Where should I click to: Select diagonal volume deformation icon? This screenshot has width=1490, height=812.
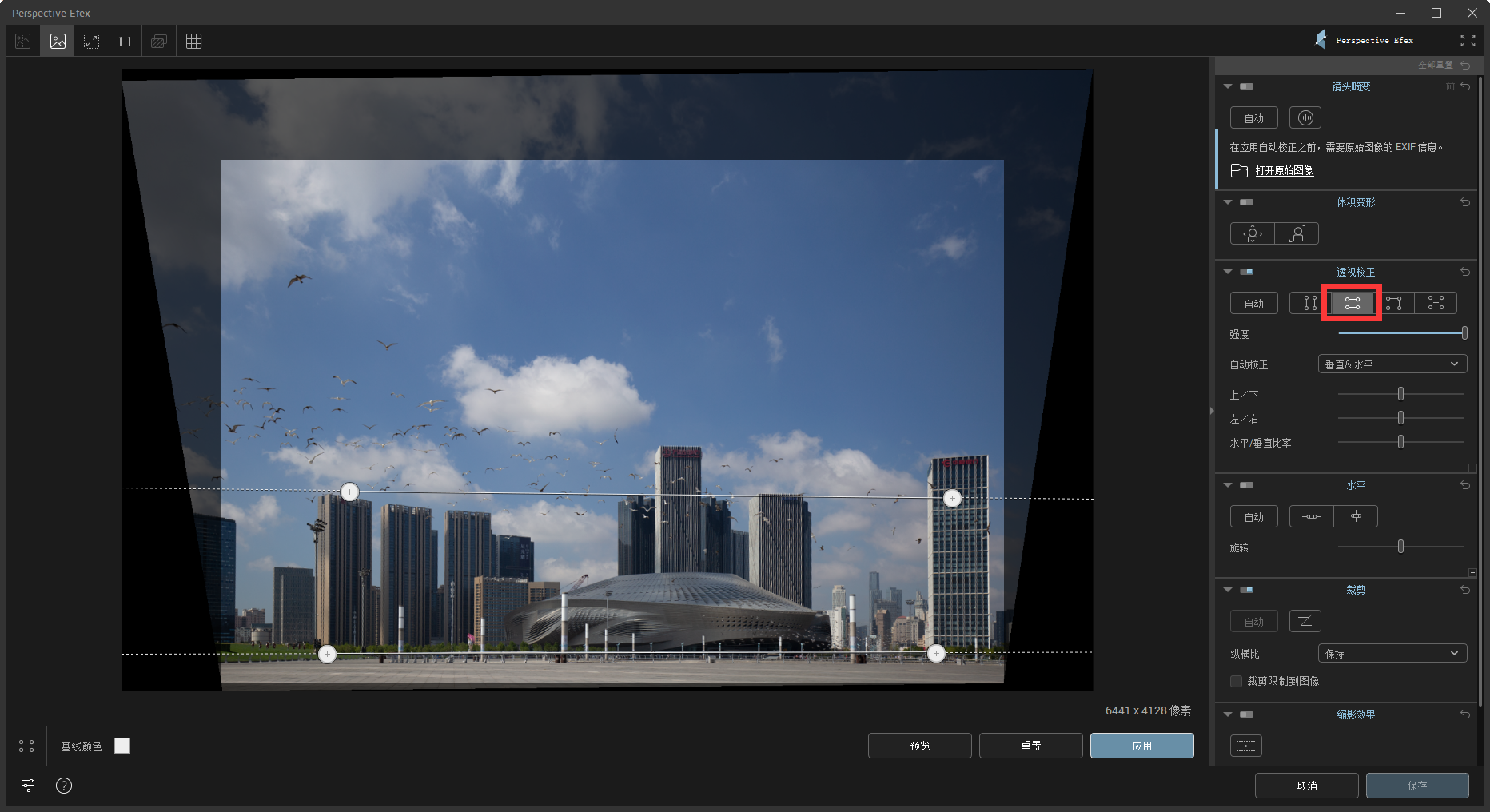pos(1297,233)
